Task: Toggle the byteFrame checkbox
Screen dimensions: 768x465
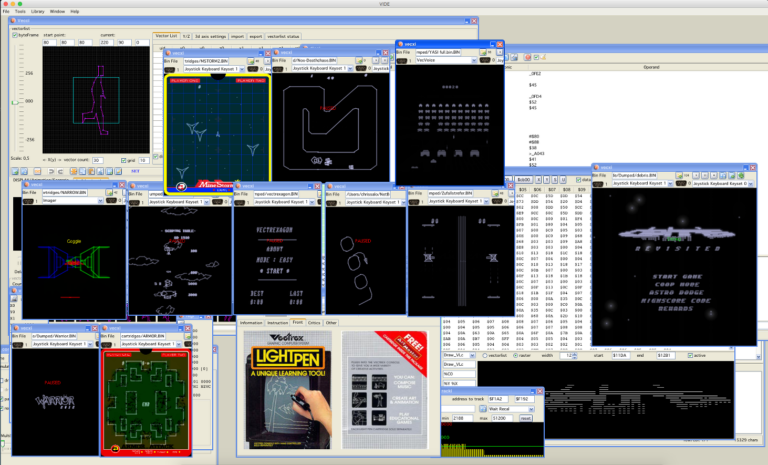Action: [x=15, y=35]
